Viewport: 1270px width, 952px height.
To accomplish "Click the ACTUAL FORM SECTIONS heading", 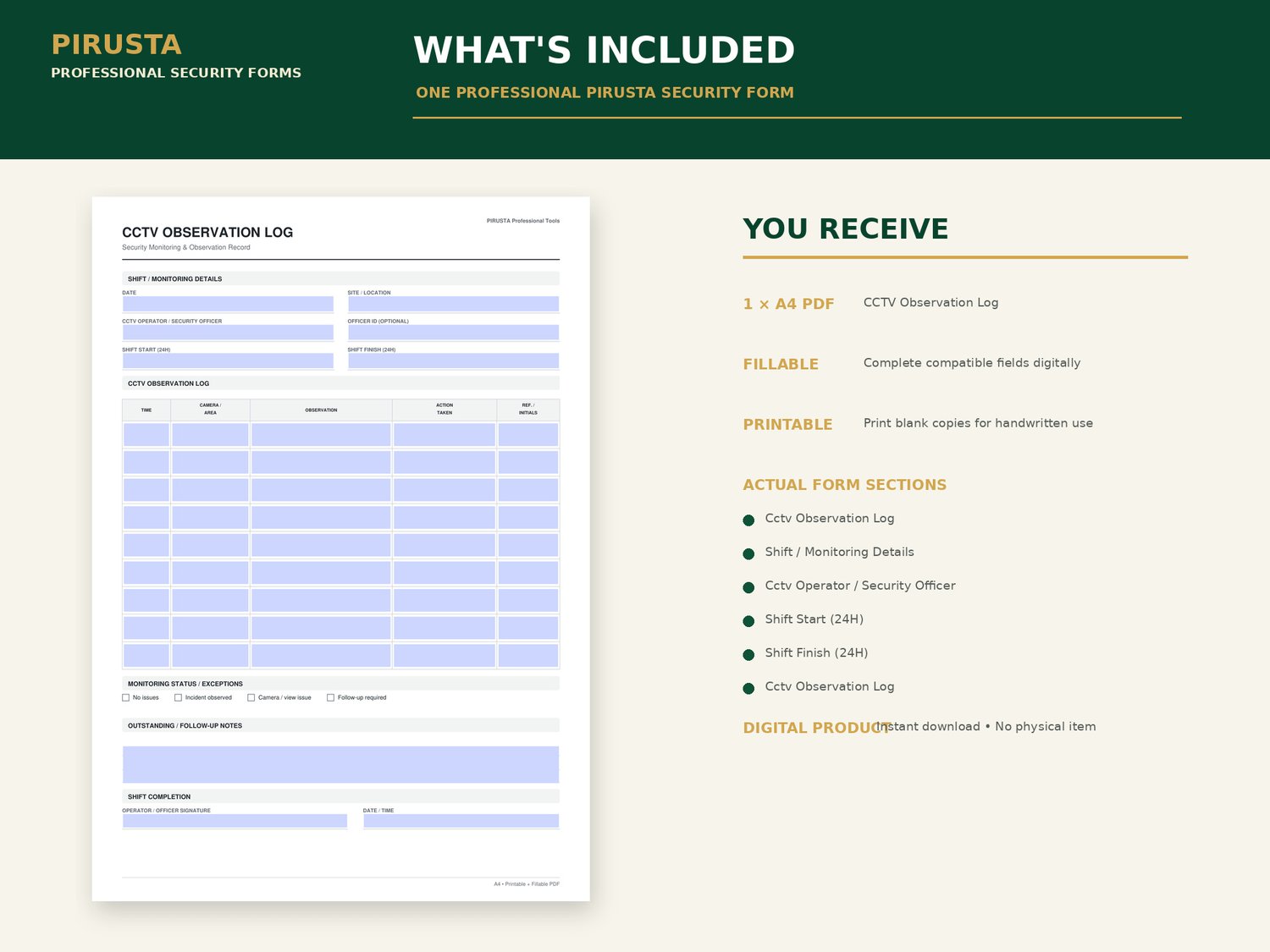I will pos(845,485).
